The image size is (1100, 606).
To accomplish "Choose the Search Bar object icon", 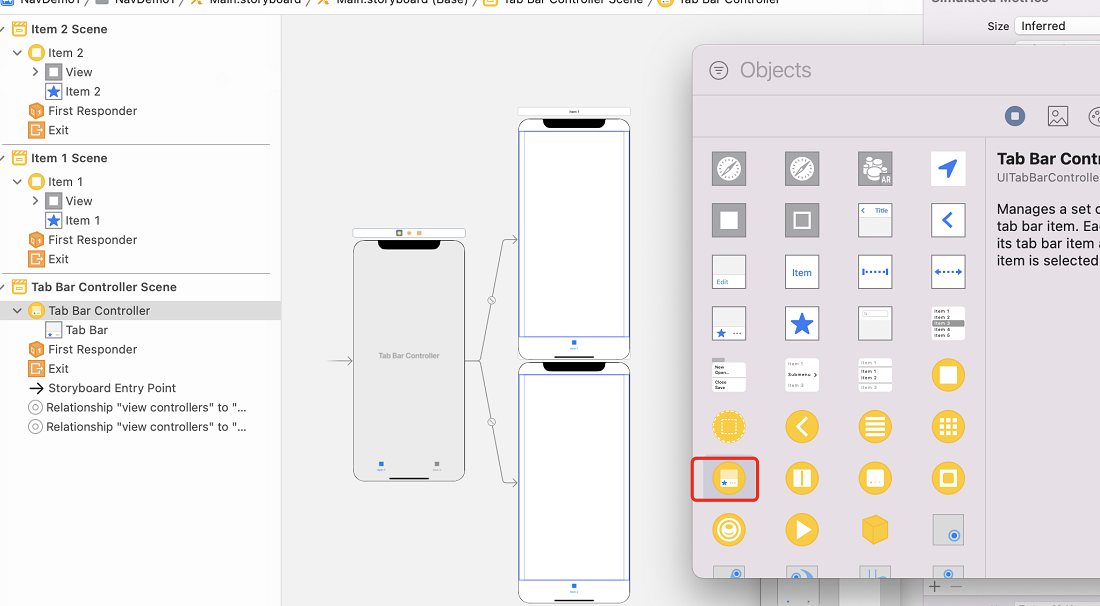I will 875,323.
